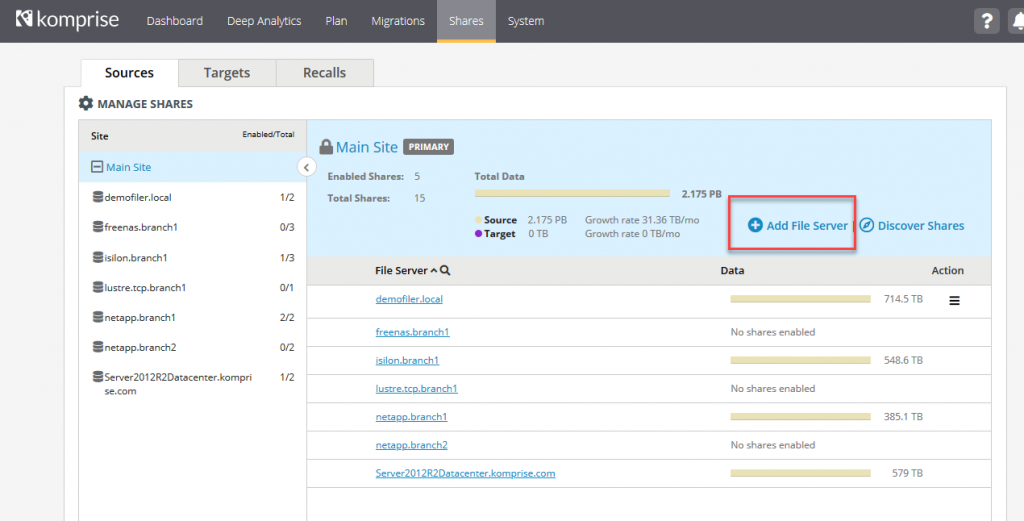The image size is (1024, 521).
Task: Click the 385.1 TB value for netapp.branch1
Action: tap(903, 417)
